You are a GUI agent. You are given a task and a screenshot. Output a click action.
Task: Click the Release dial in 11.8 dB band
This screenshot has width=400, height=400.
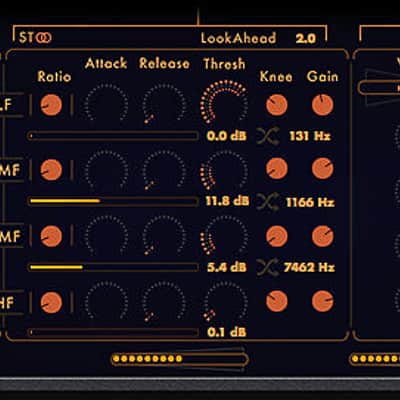(164, 169)
